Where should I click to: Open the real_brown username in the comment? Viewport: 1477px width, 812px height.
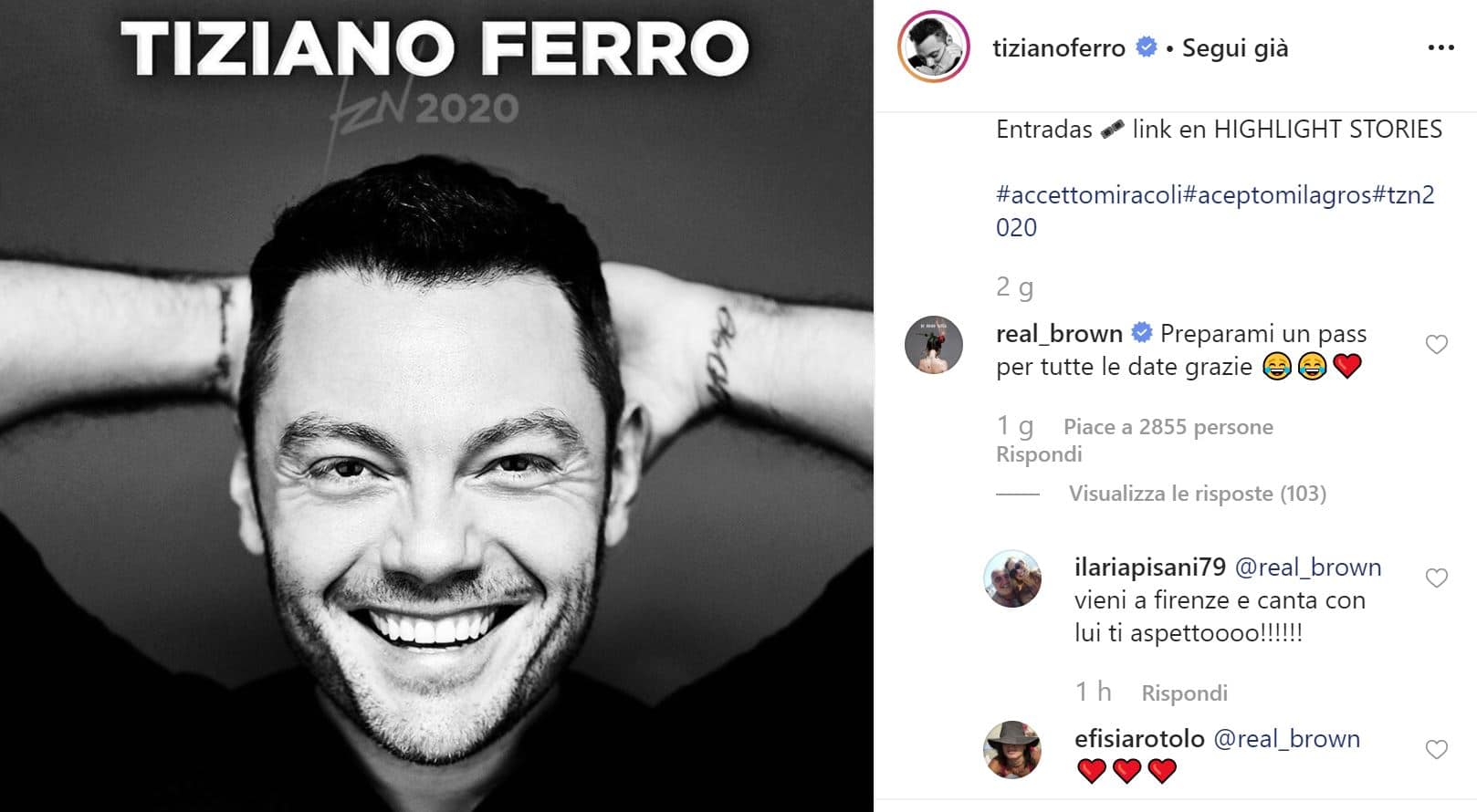click(1058, 334)
